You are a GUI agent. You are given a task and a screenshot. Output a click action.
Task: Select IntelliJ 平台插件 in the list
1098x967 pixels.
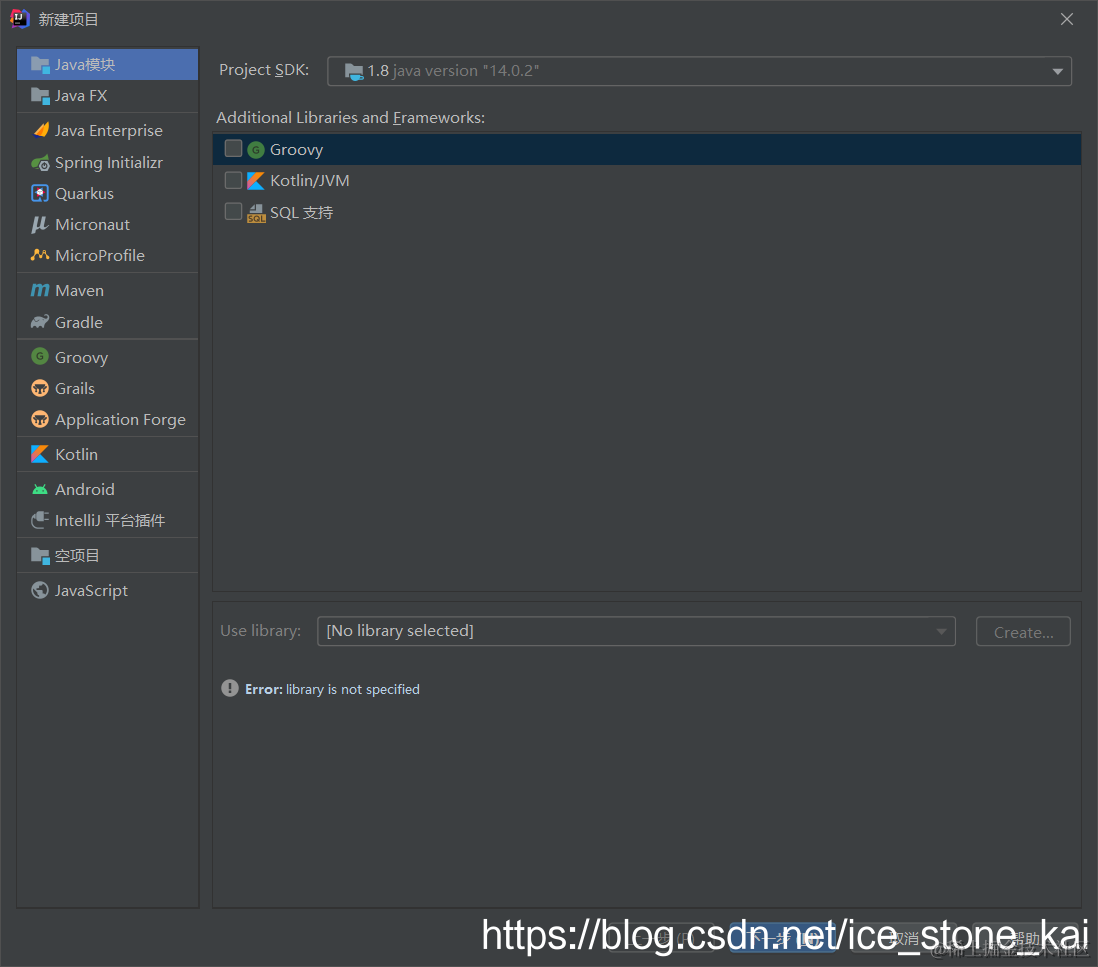(x=108, y=520)
